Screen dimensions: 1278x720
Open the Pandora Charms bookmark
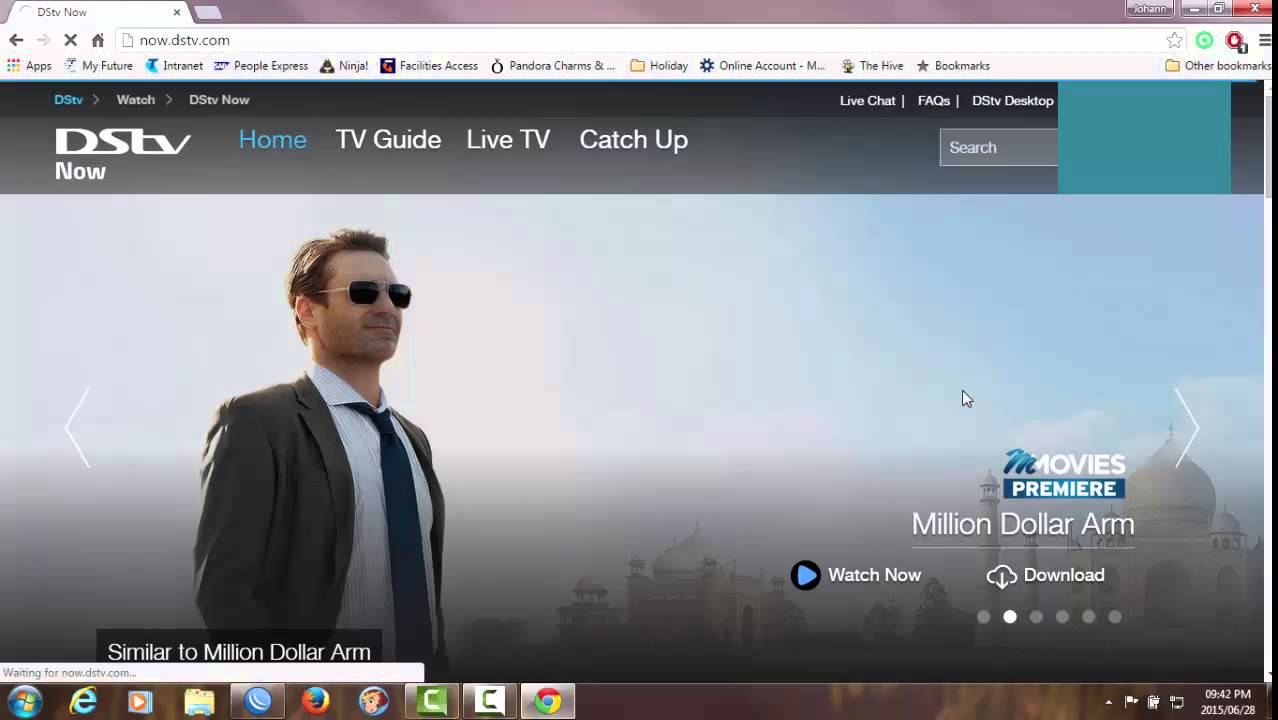pyautogui.click(x=552, y=66)
